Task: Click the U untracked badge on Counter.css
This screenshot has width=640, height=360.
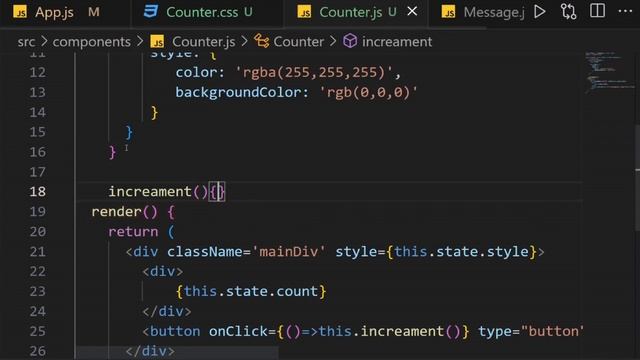Action: 248,12
